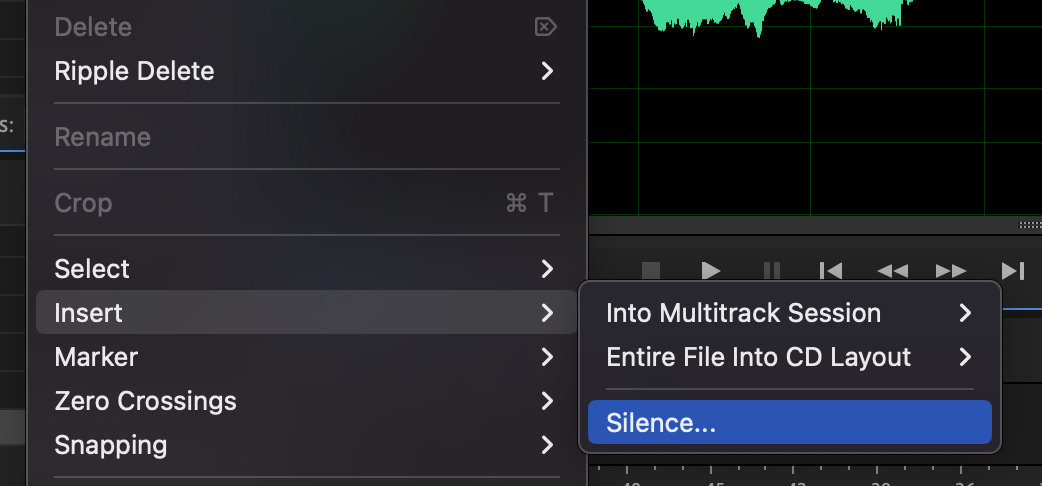1042x486 pixels.
Task: Move playhead to next marker
Action: click(1013, 271)
